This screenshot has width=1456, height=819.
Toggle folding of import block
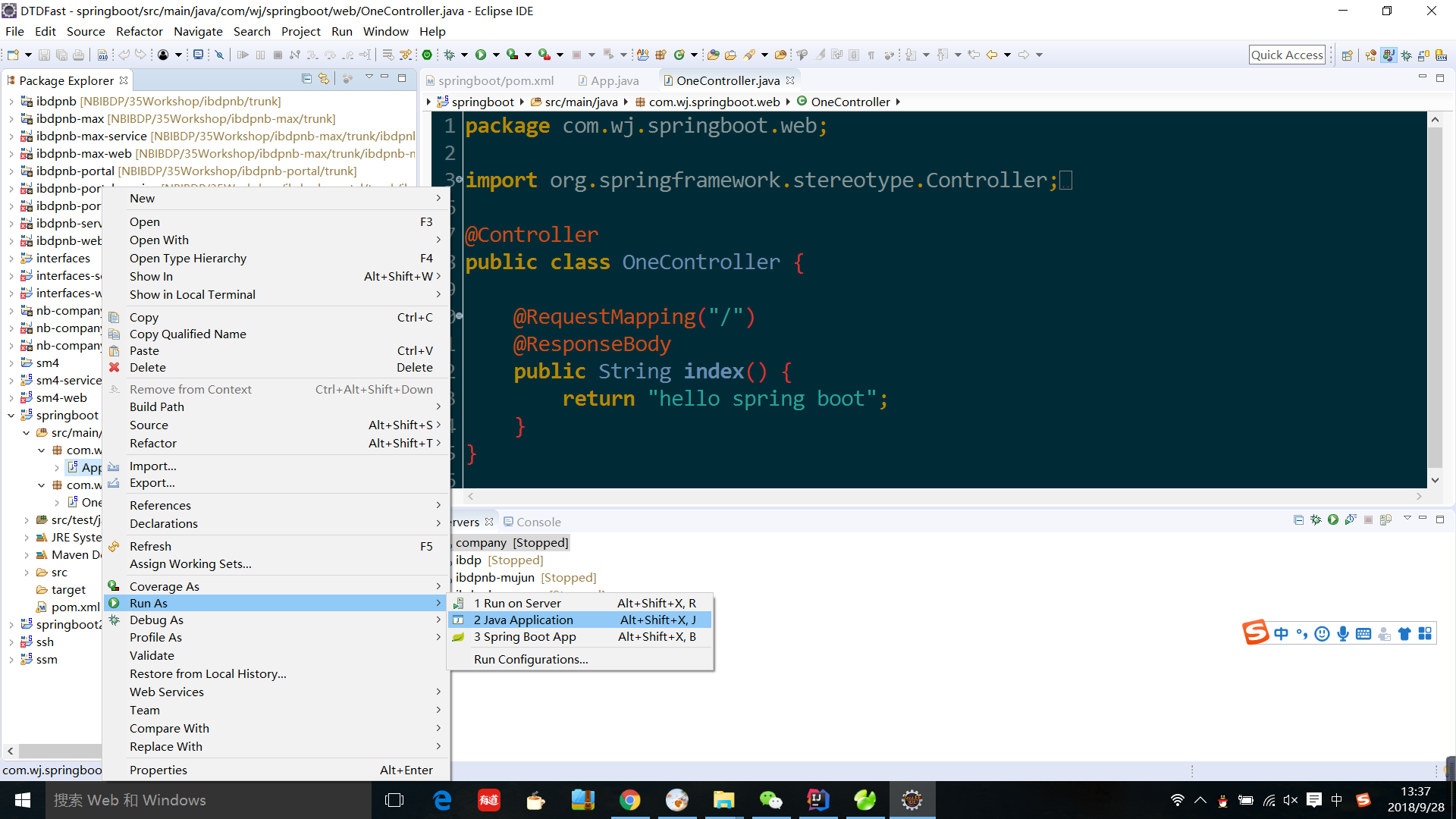pos(460,180)
